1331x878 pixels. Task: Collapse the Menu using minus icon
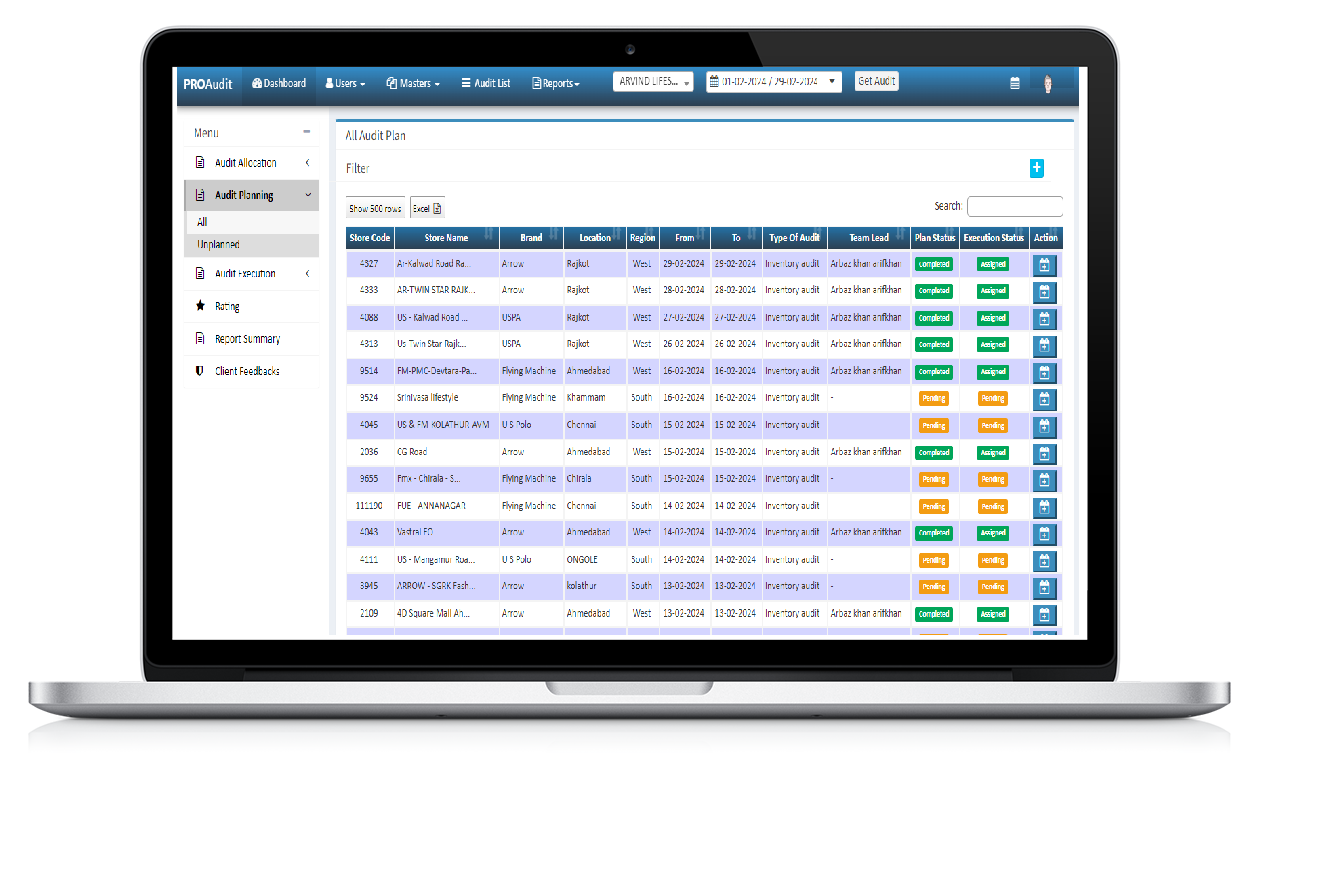coord(307,132)
